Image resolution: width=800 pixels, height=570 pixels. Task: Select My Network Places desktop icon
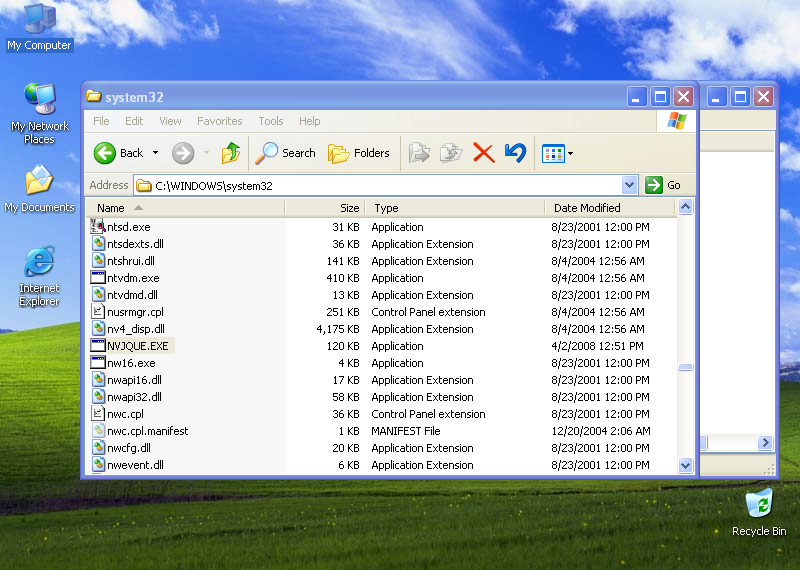39,113
